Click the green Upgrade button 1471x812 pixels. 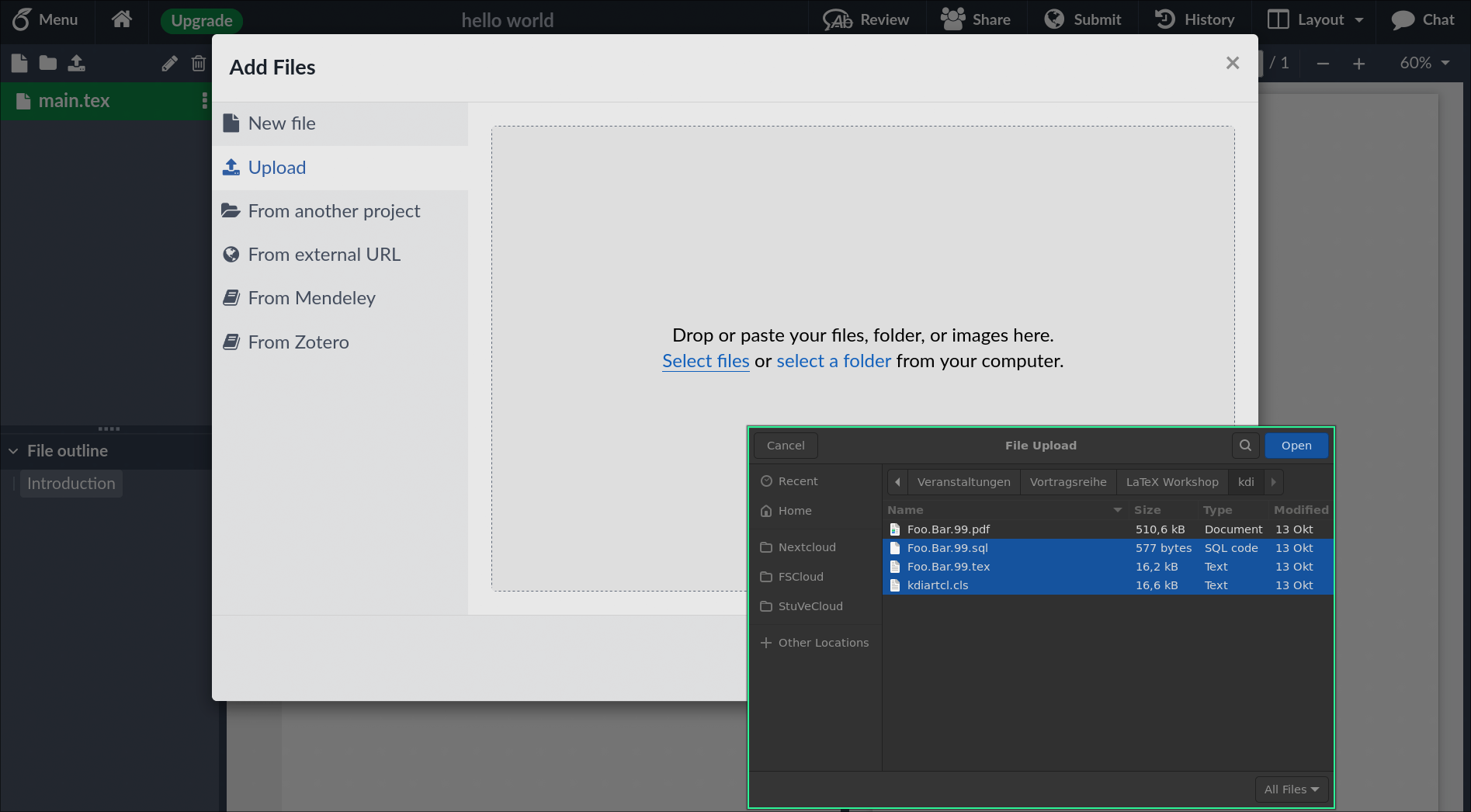click(202, 21)
